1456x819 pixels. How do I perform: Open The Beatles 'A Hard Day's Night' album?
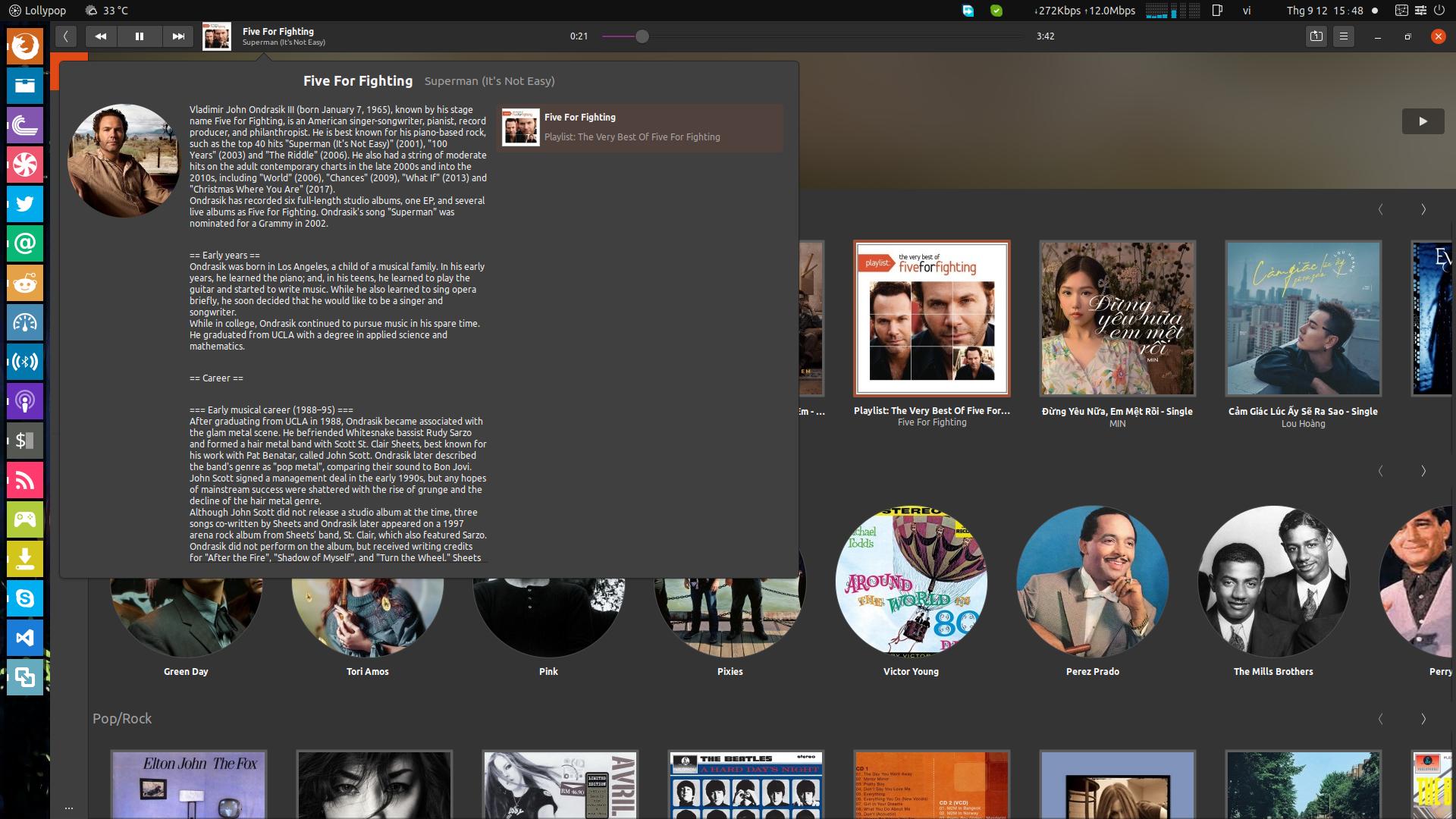click(746, 785)
